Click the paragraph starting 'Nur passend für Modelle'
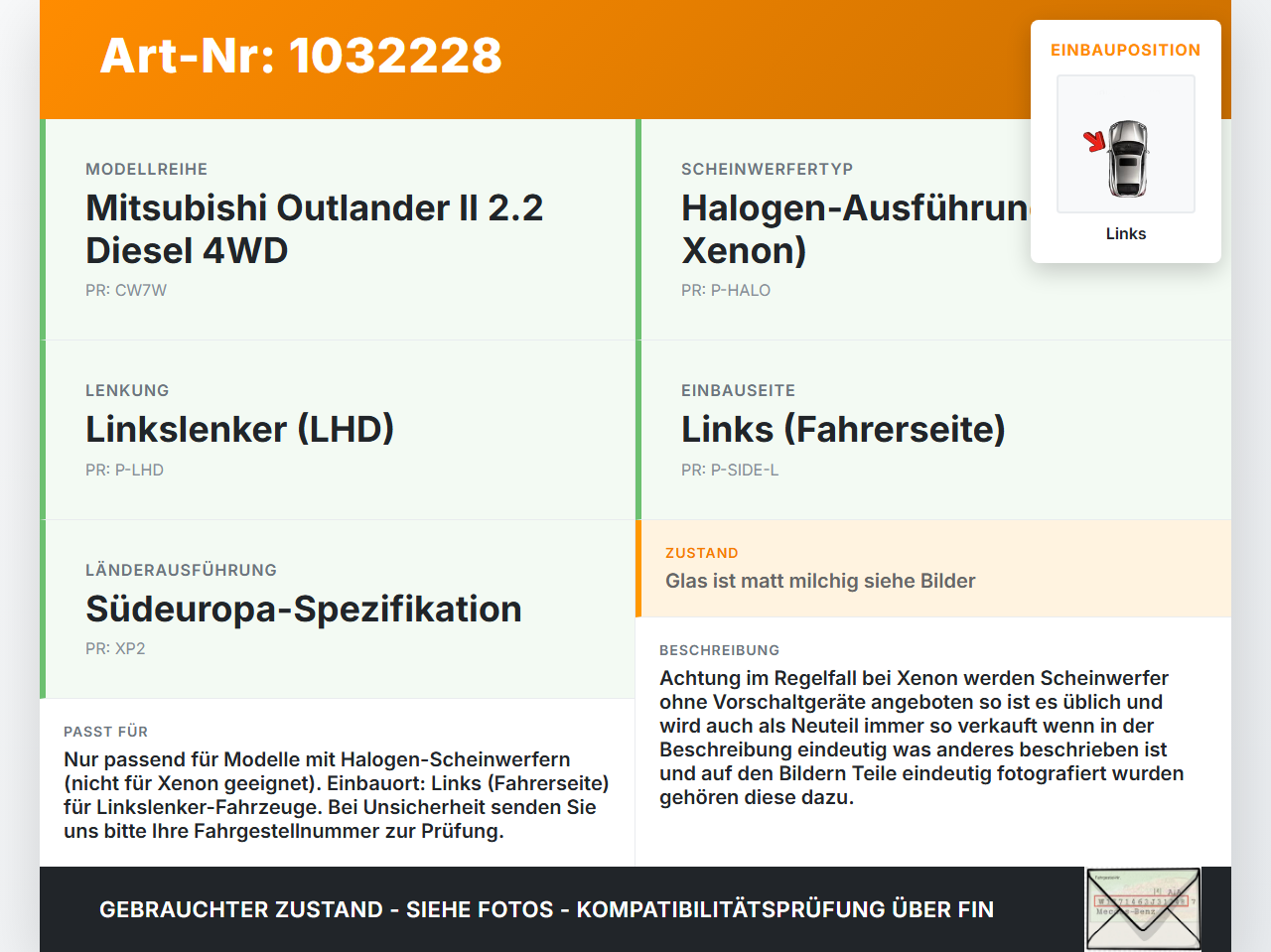The width and height of the screenshot is (1271, 952). (x=337, y=795)
